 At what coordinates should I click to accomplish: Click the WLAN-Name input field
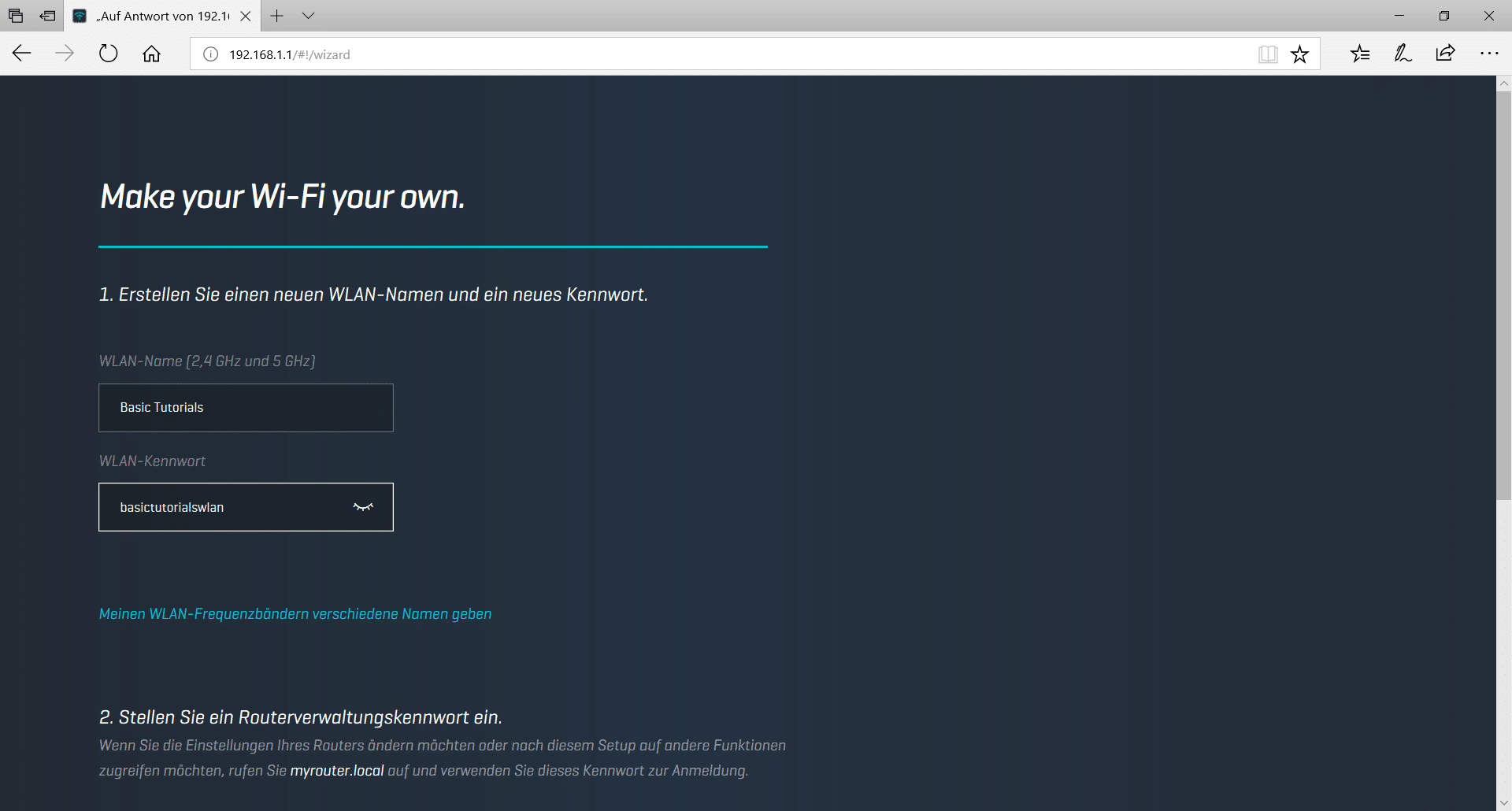(246, 408)
